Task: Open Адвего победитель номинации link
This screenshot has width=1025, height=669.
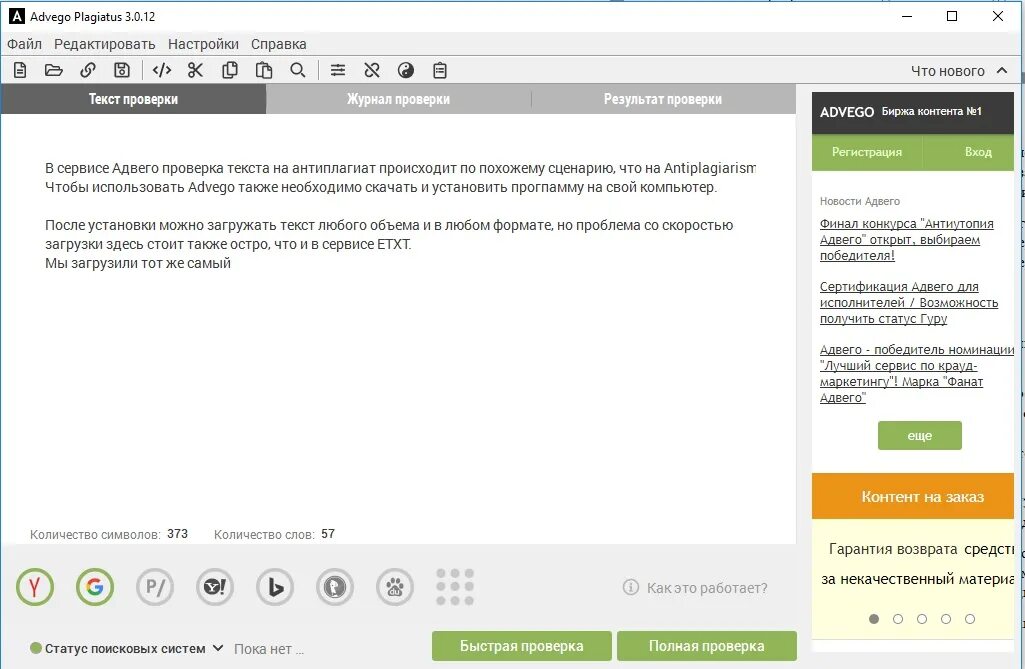Action: 916,373
